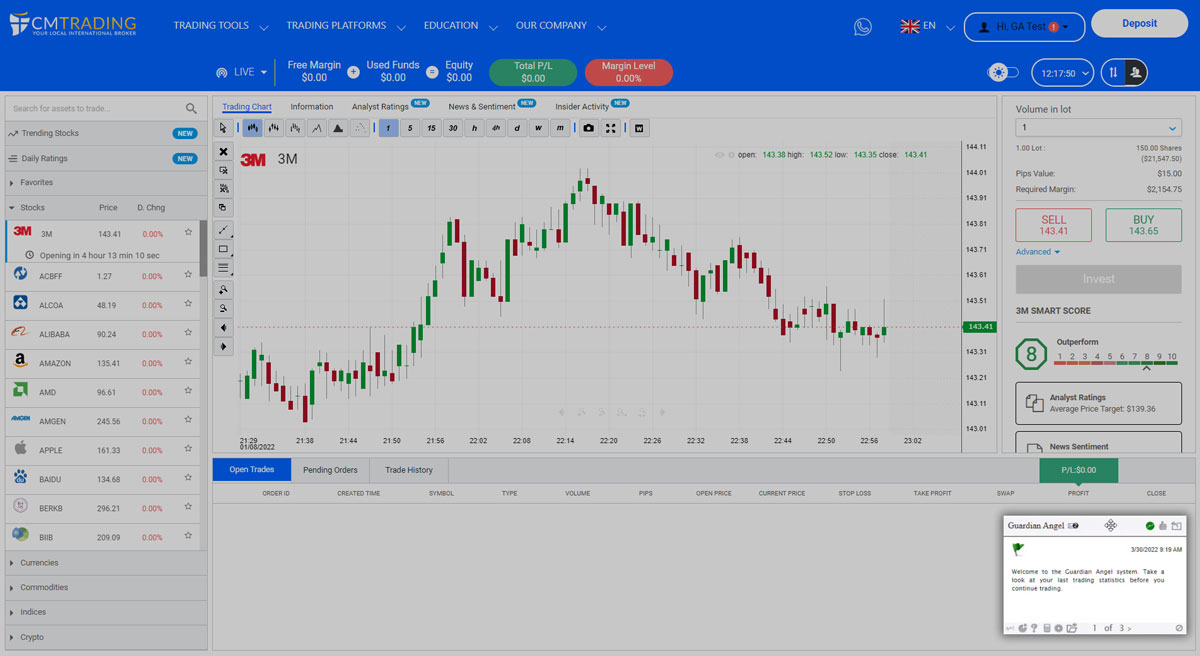This screenshot has width=1200, height=656.
Task: Click the Guardian Angel pie chart icon
Action: pyautogui.click(x=1023, y=628)
